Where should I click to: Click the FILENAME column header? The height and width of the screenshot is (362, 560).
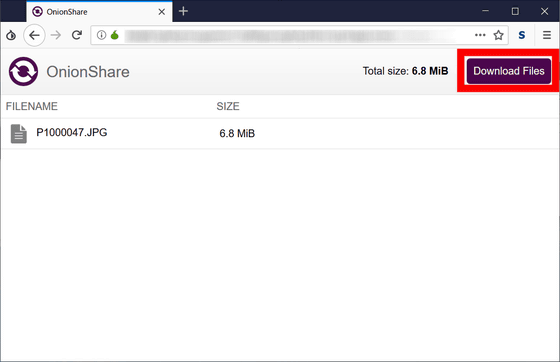click(32, 106)
